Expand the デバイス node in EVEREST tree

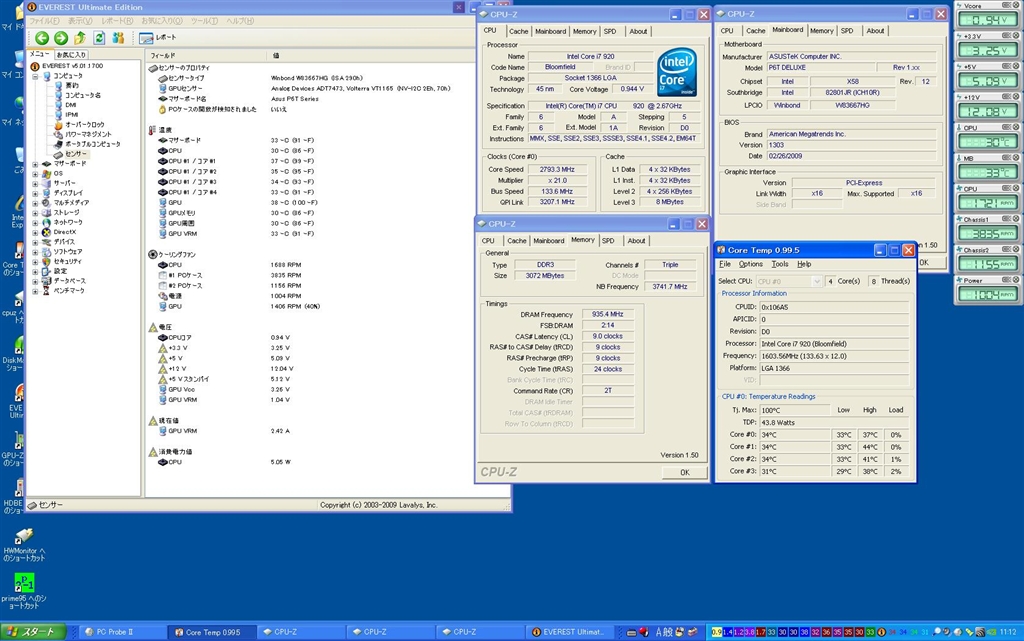click(35, 243)
